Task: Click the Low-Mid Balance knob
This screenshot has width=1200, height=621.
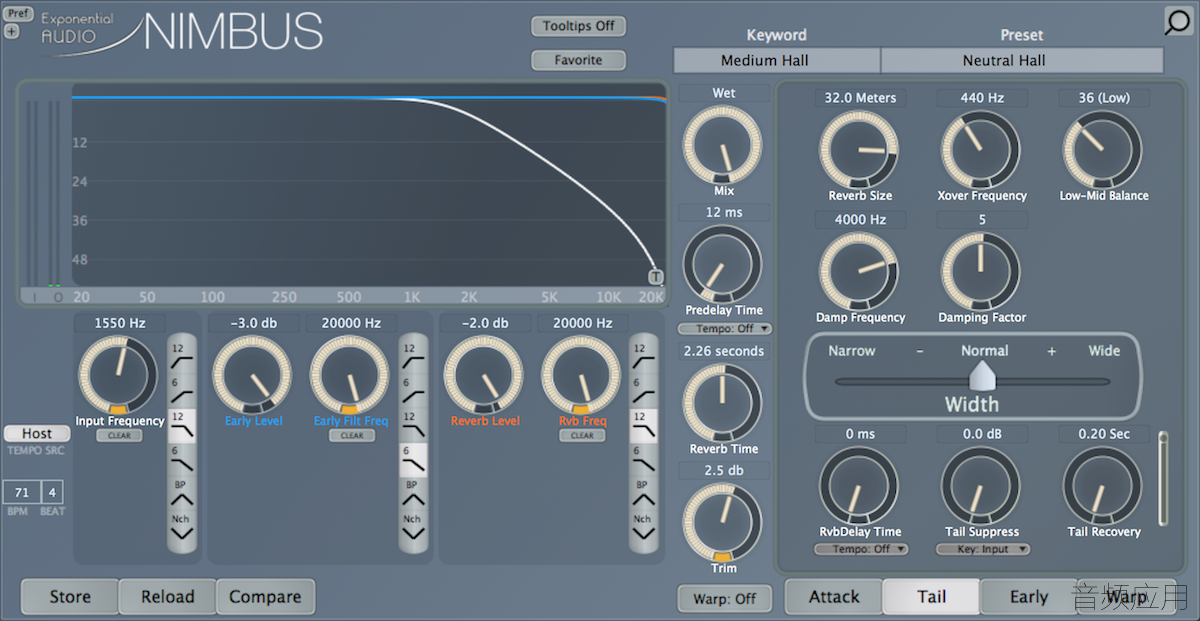Action: click(x=1102, y=150)
